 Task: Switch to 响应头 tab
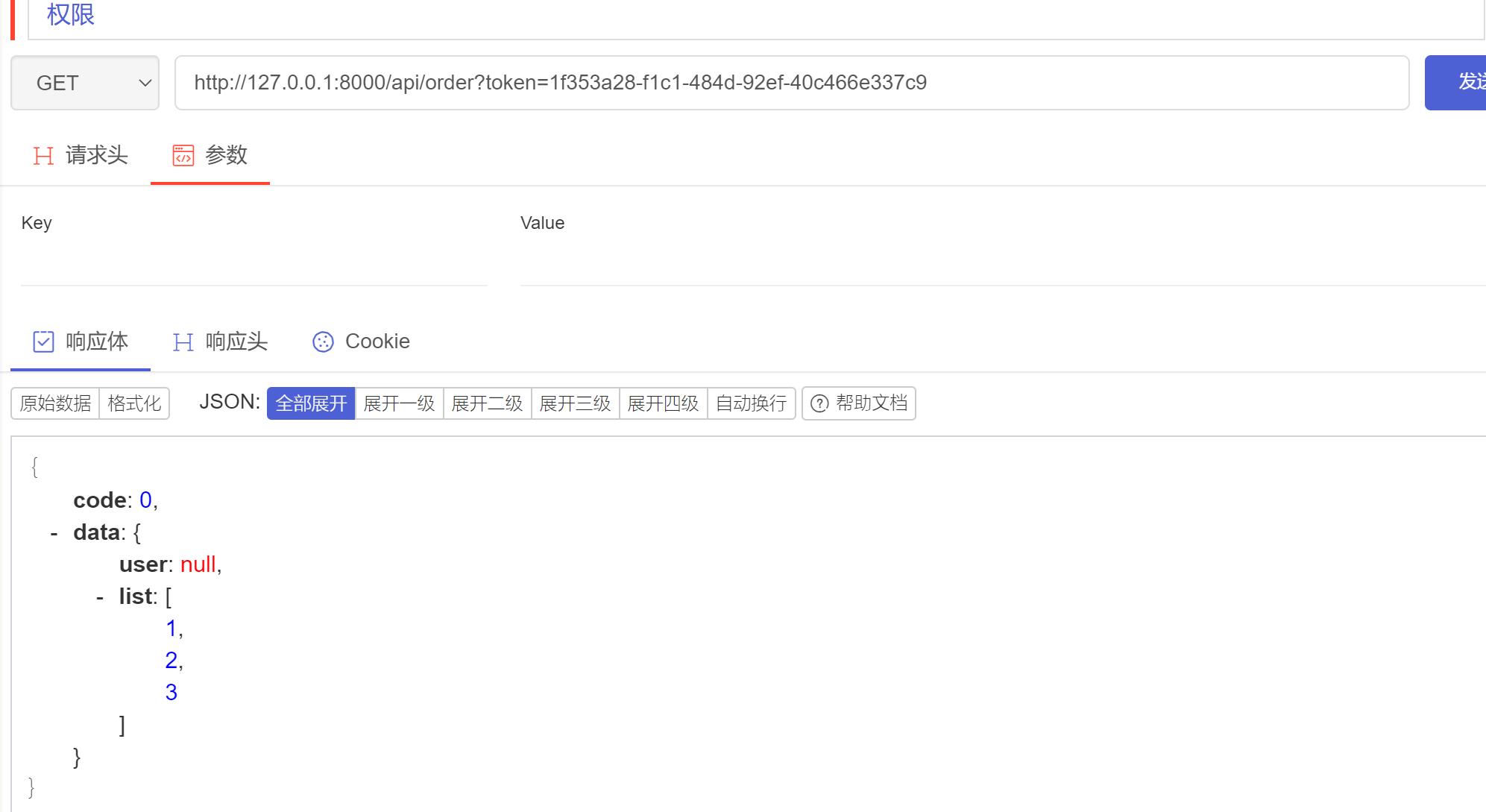pyautogui.click(x=236, y=342)
